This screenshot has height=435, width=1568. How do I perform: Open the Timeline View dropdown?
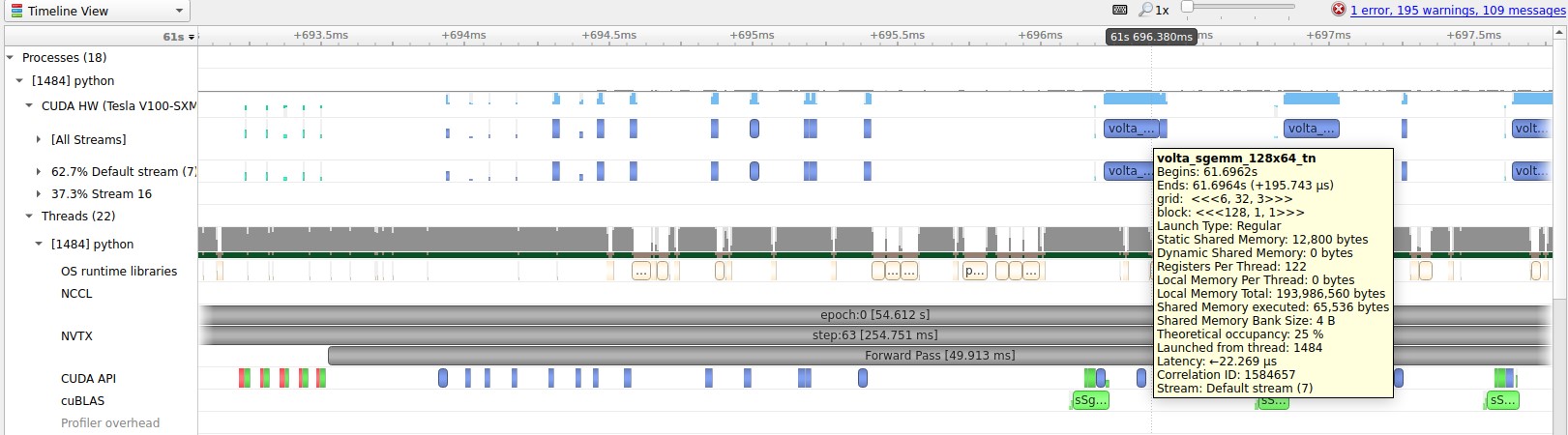(x=97, y=11)
